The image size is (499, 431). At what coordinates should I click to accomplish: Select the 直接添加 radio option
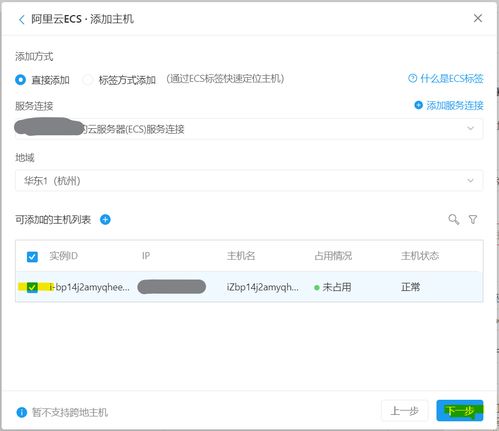pyautogui.click(x=20, y=80)
